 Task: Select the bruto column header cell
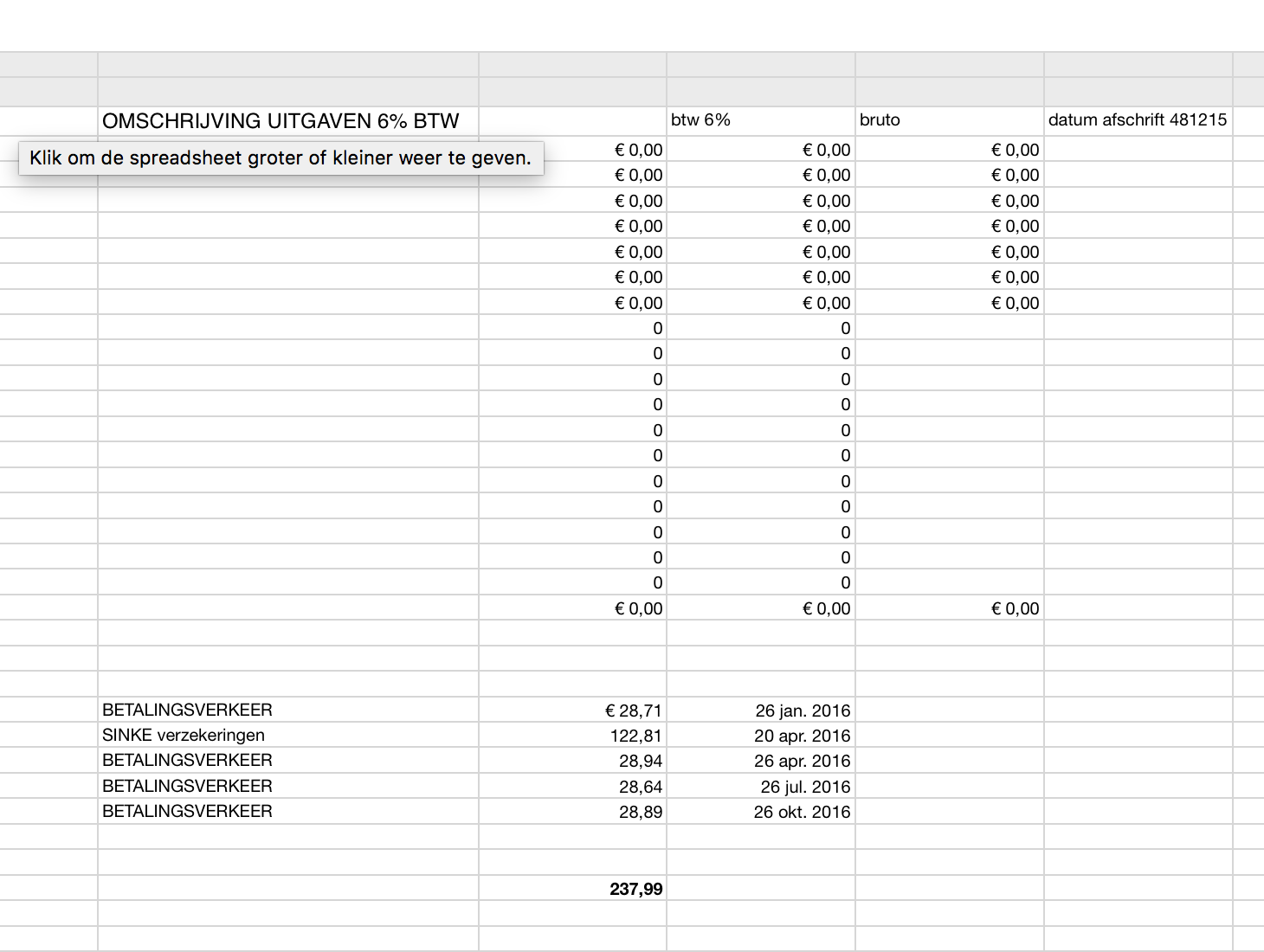pos(950,121)
